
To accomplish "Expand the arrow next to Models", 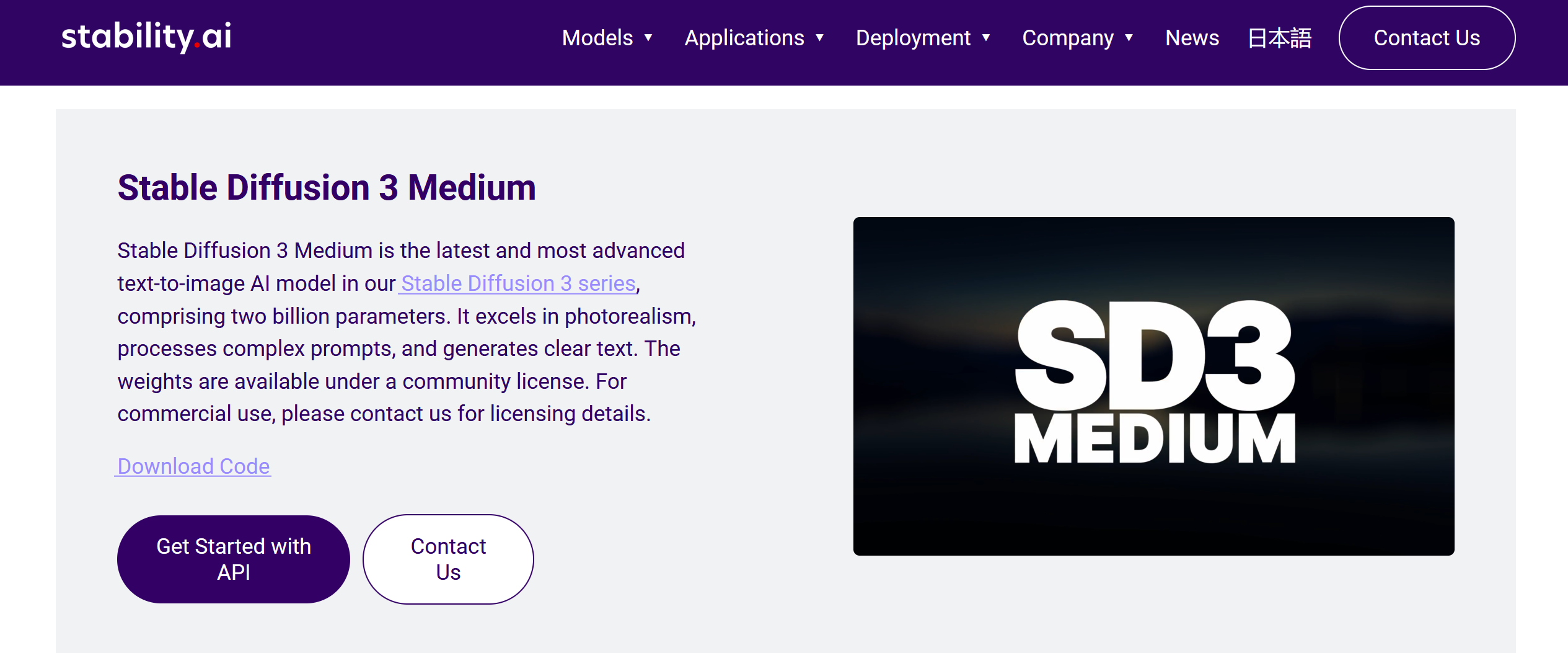I will pos(648,38).
